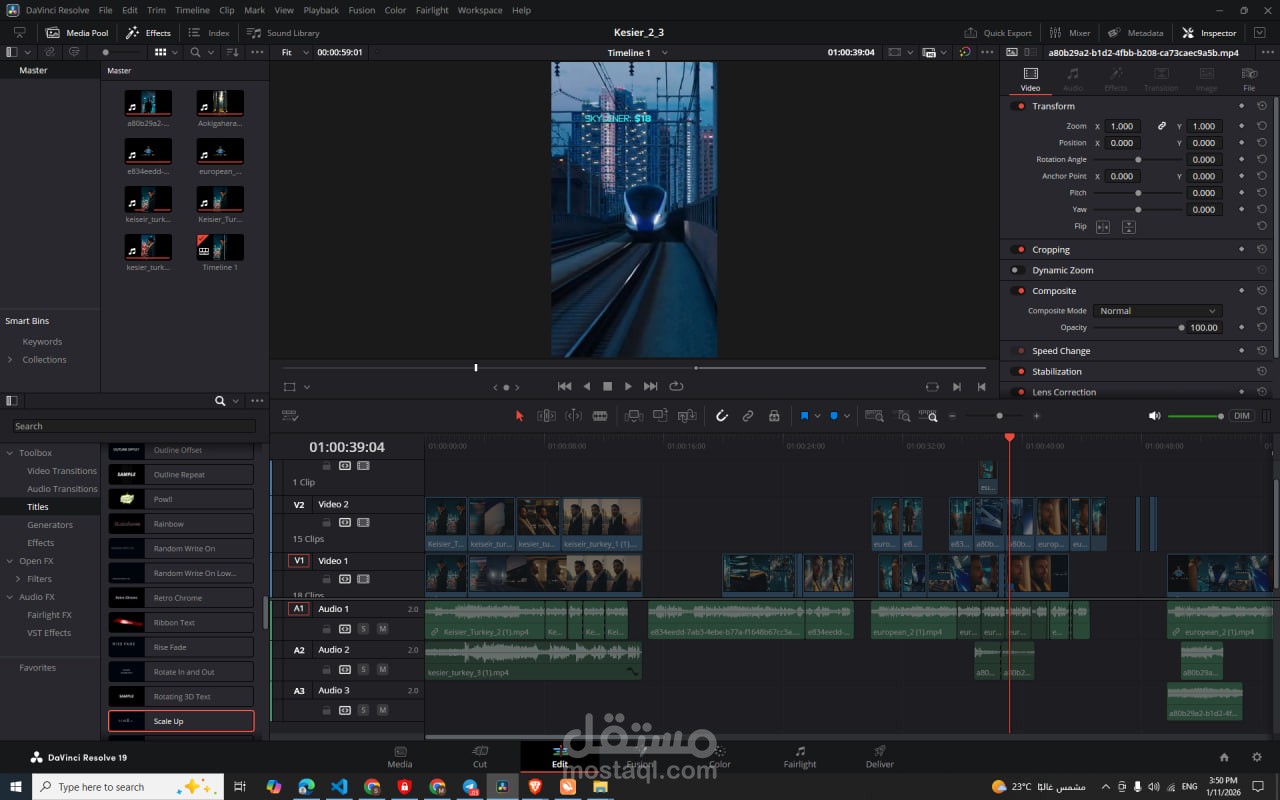This screenshot has height=800, width=1280.
Task: Open the Fusion menu
Action: coord(362,10)
